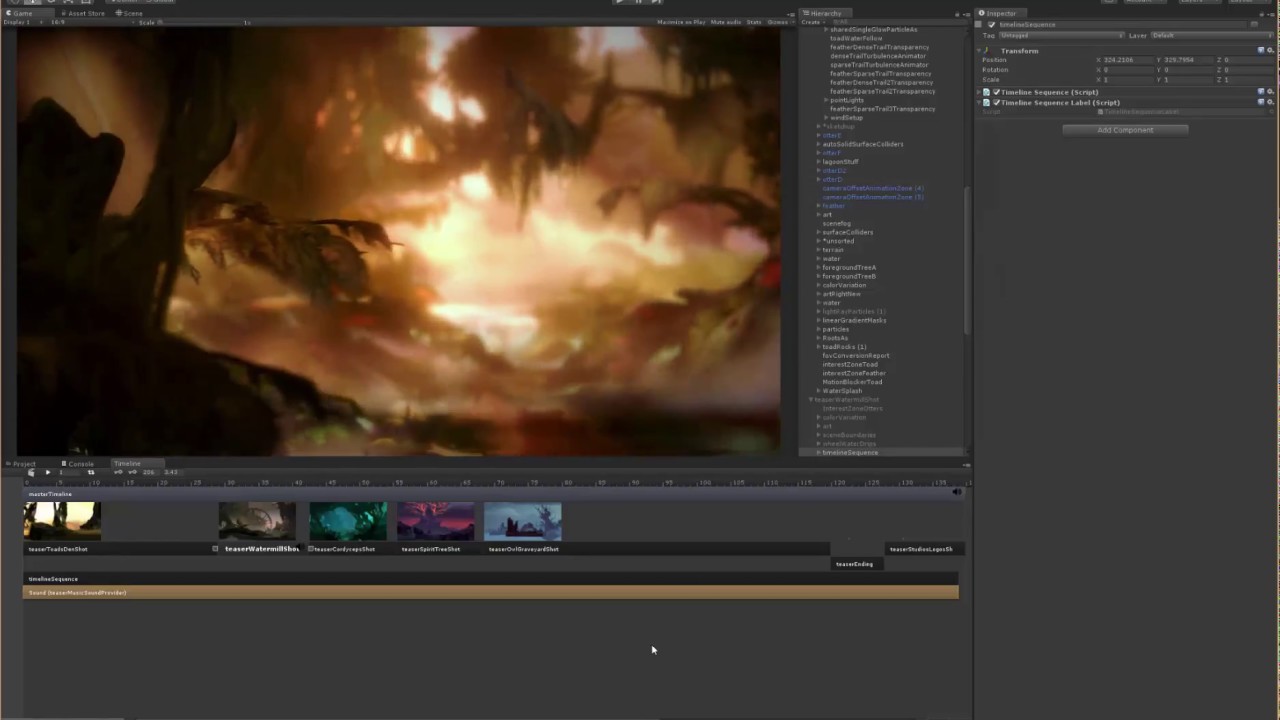Open the Timeline Sequence (Script) help icon

click(1261, 92)
